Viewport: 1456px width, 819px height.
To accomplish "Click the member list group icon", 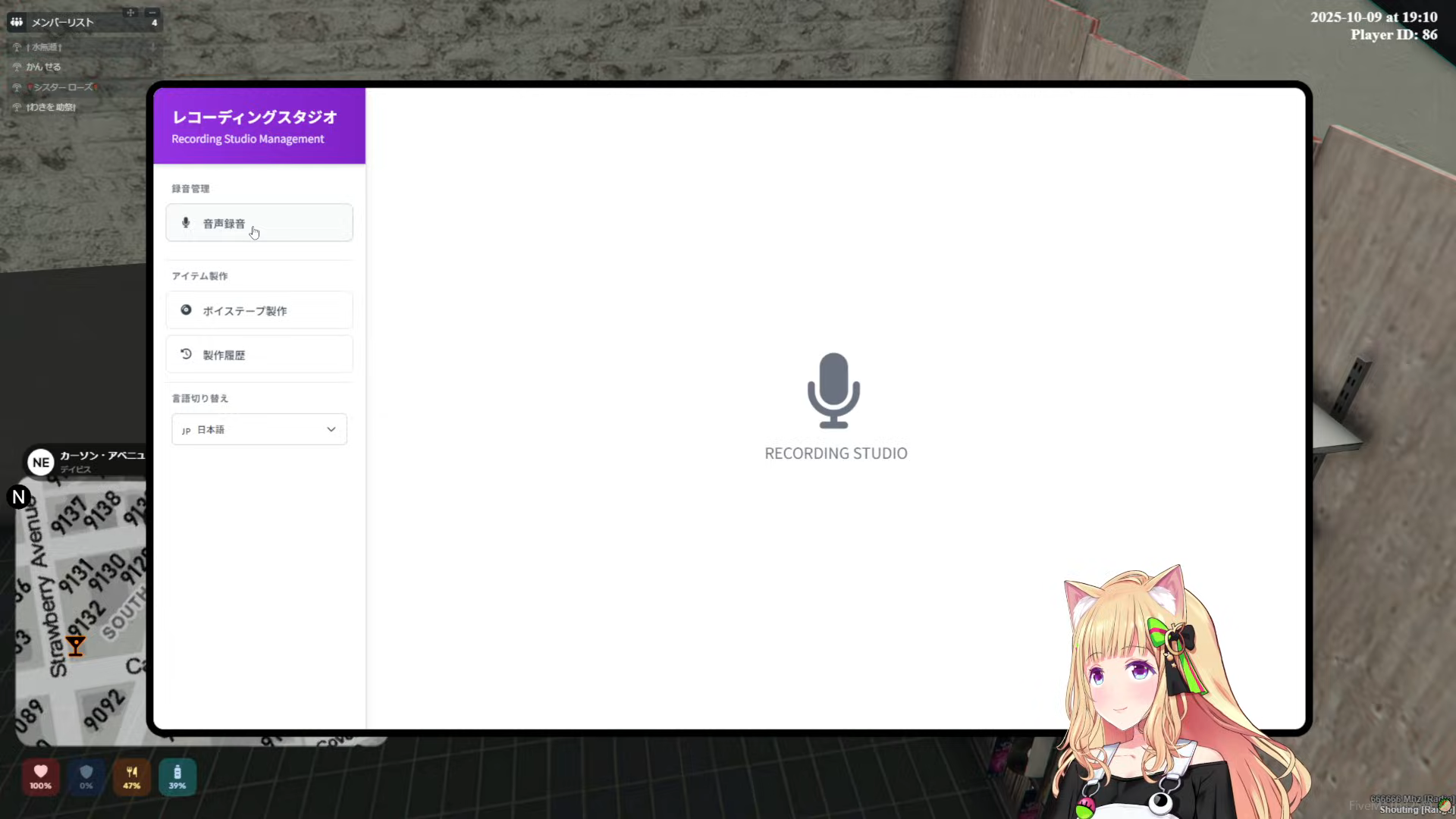I will click(x=17, y=22).
